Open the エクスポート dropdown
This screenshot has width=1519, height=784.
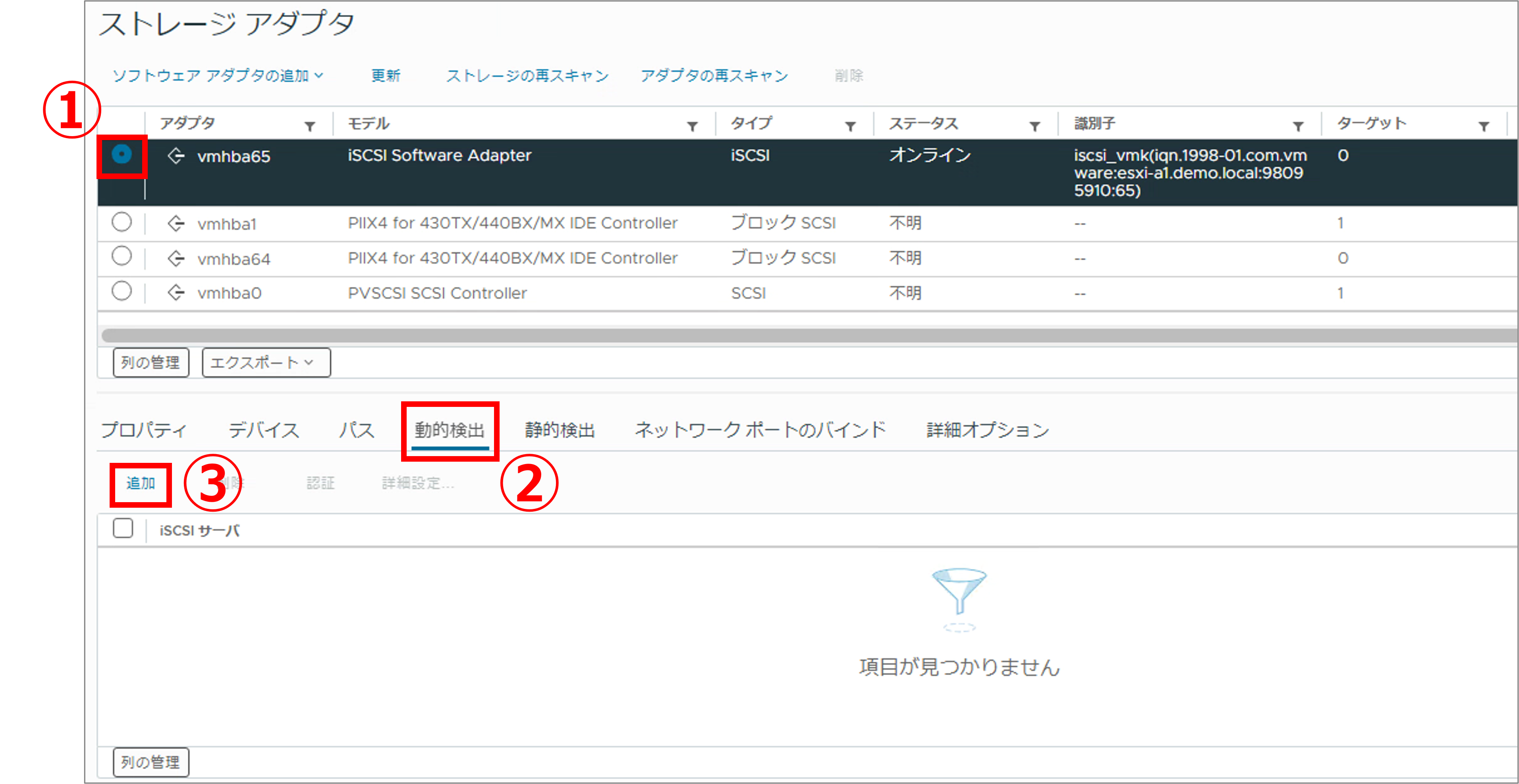[x=266, y=362]
